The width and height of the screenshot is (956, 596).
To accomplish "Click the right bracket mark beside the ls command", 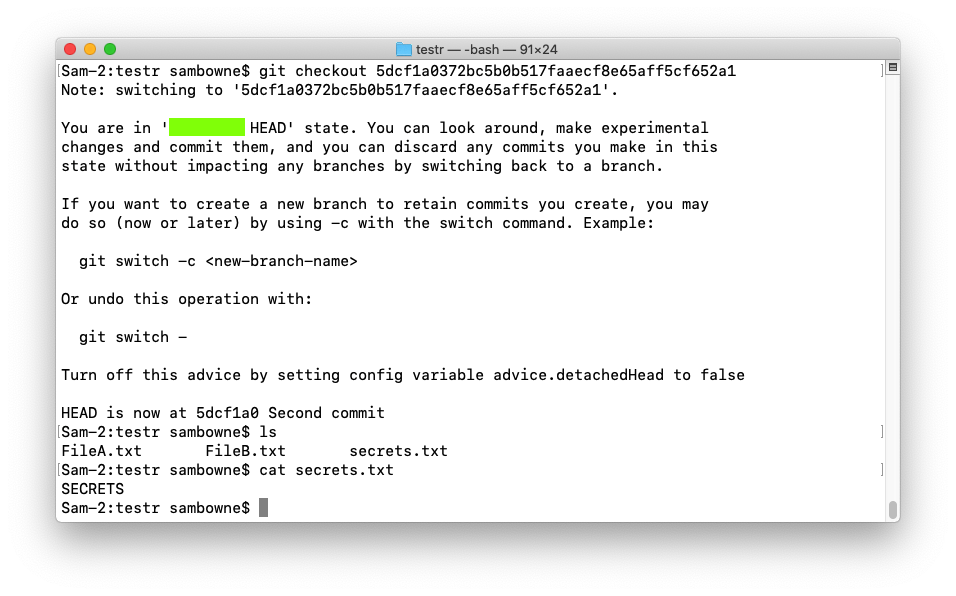I will pyautogui.click(x=882, y=432).
